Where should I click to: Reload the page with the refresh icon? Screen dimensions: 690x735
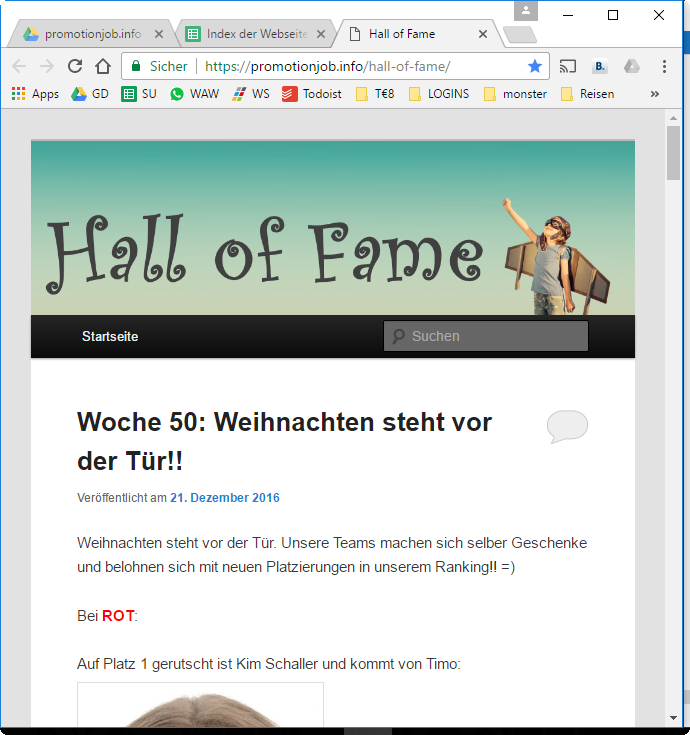coord(75,66)
